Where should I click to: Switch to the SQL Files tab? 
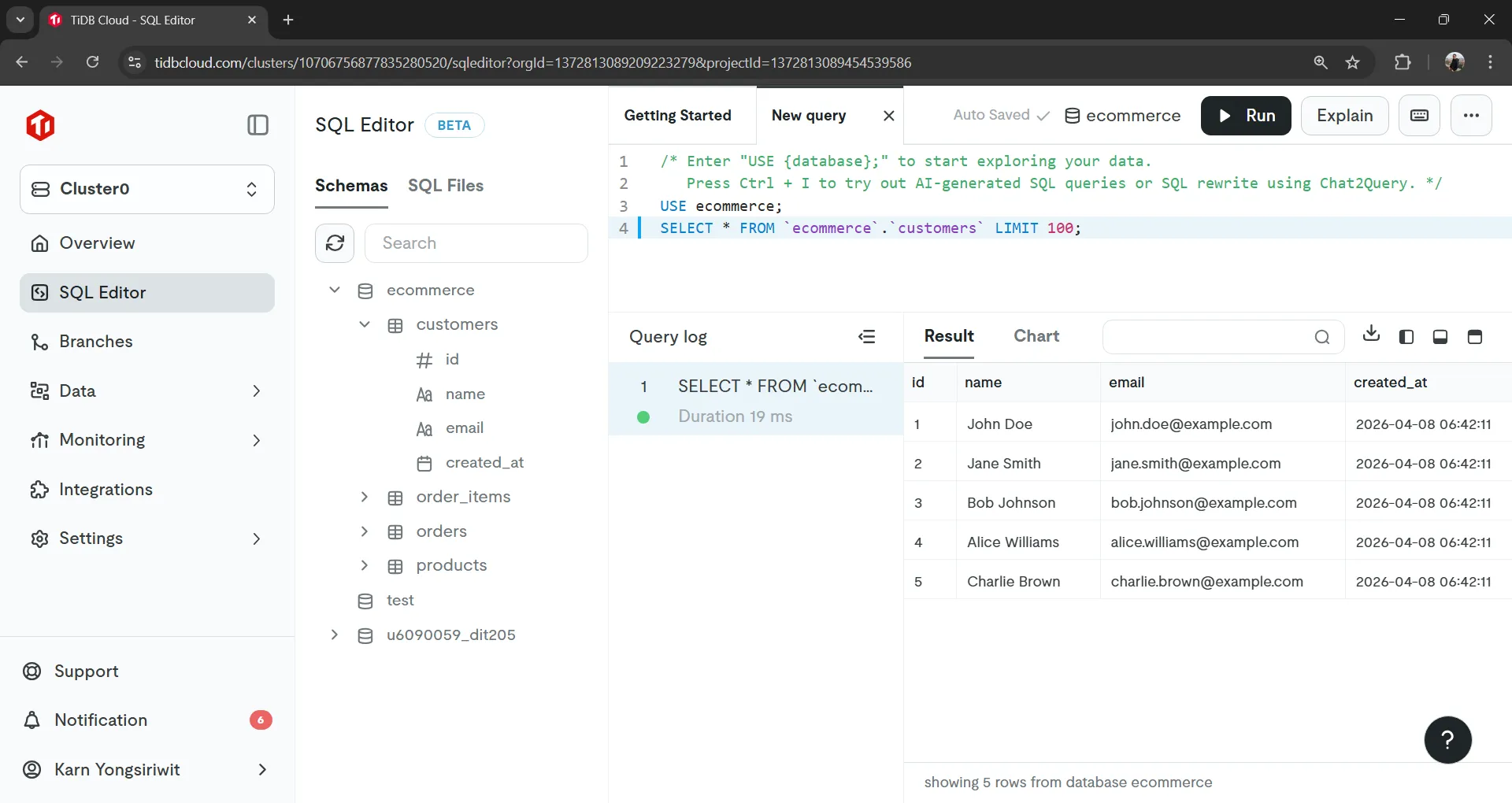[446, 186]
